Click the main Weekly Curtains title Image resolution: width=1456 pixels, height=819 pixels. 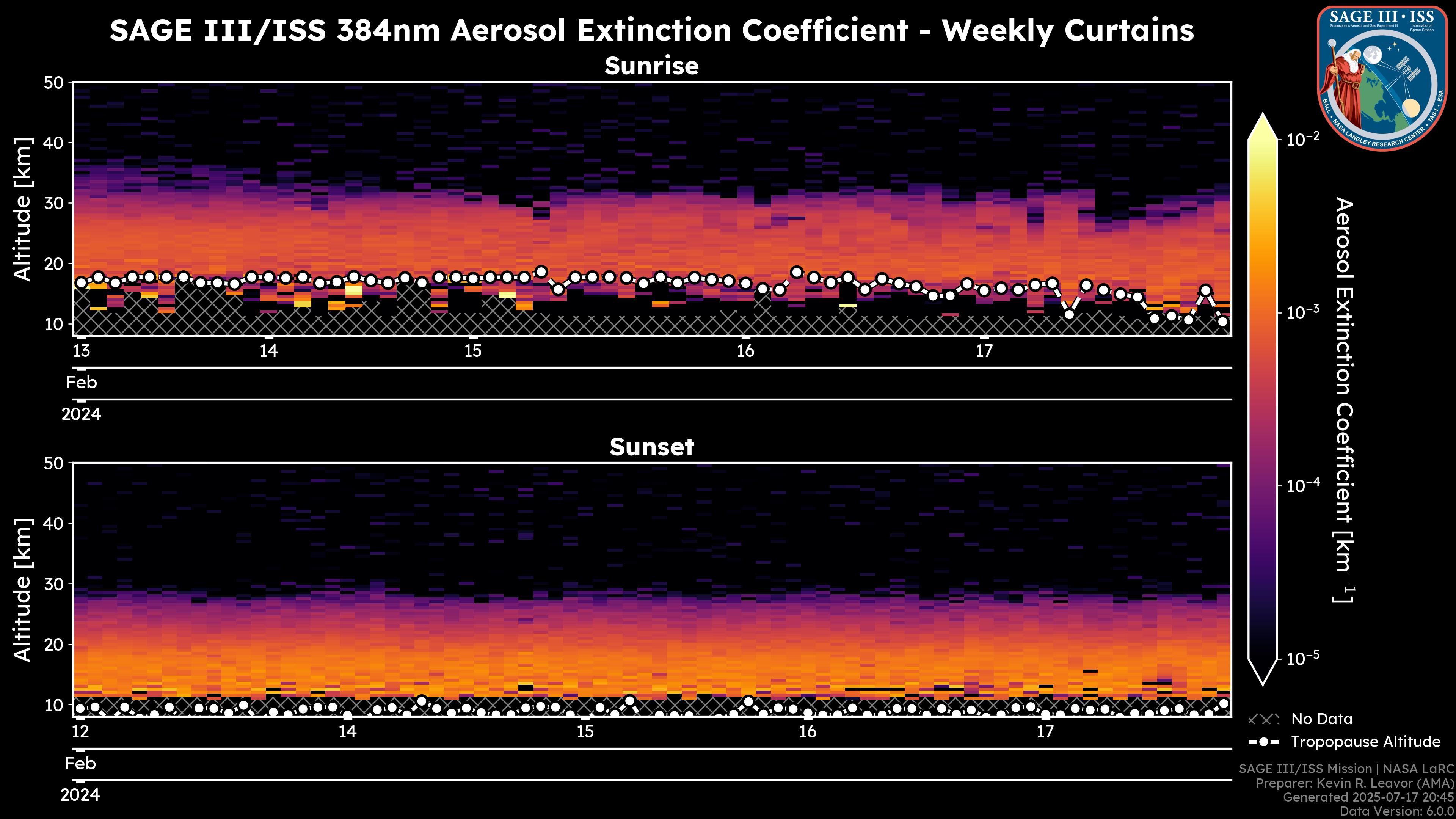click(651, 30)
